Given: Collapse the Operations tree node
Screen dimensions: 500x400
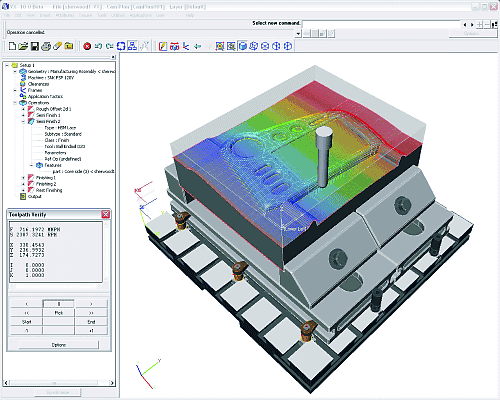Looking at the screenshot, I should tap(15, 103).
